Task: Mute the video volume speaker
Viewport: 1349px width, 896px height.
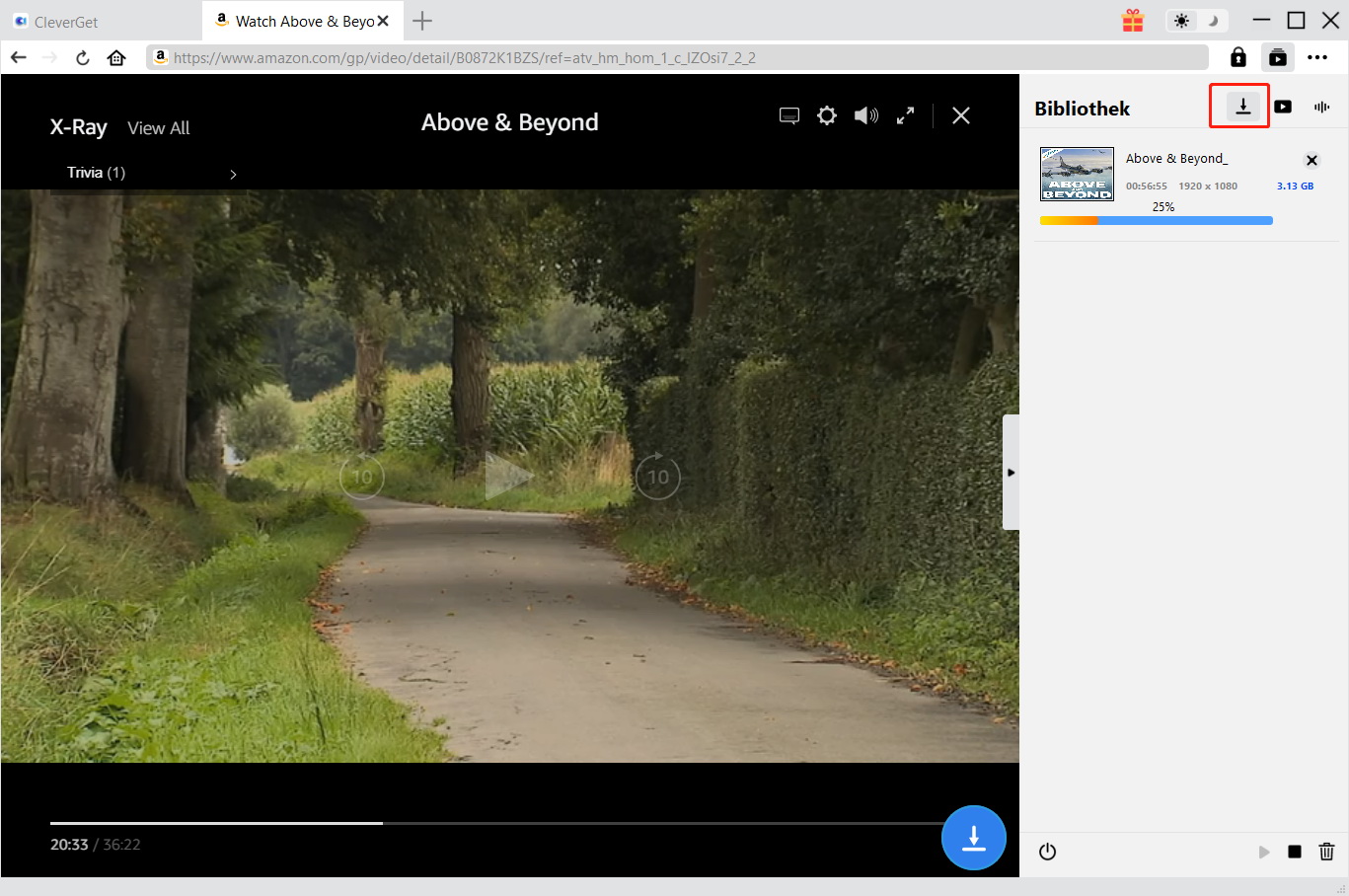Action: [865, 116]
